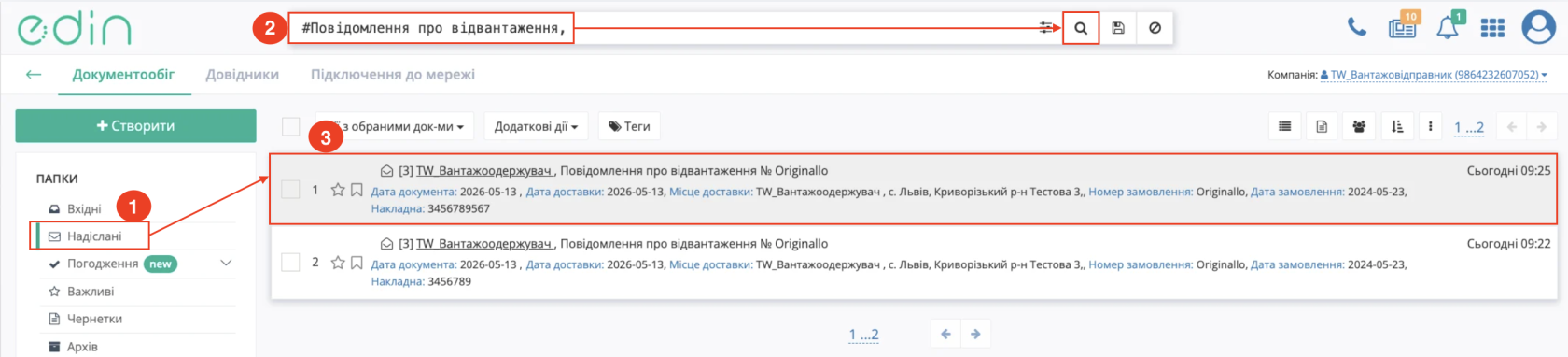Screen dimensions: 1568x357
Task: Click the edin logo
Action: point(75,28)
